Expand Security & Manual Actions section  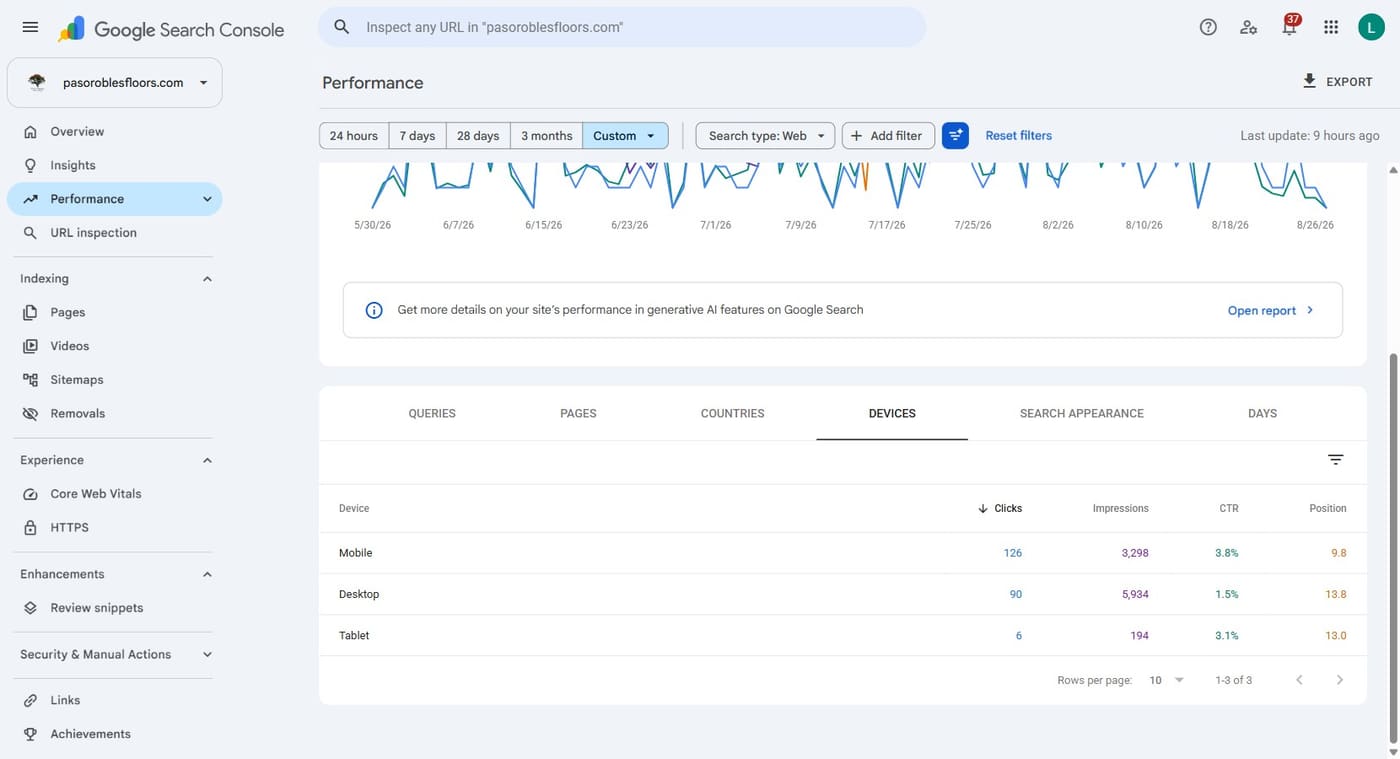[x=207, y=654]
